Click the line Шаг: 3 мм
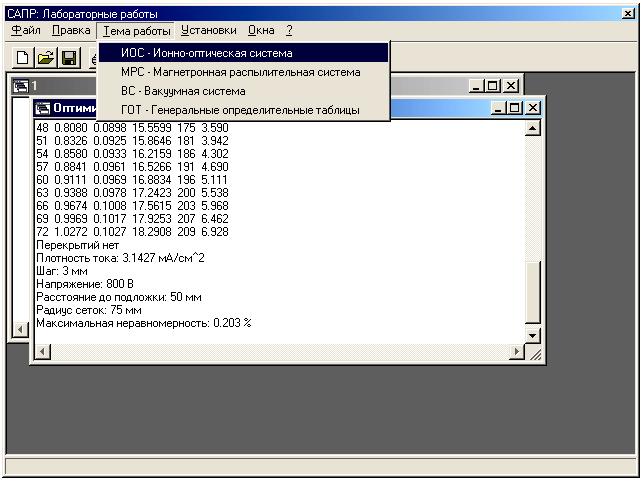The image size is (642, 481). point(62,271)
